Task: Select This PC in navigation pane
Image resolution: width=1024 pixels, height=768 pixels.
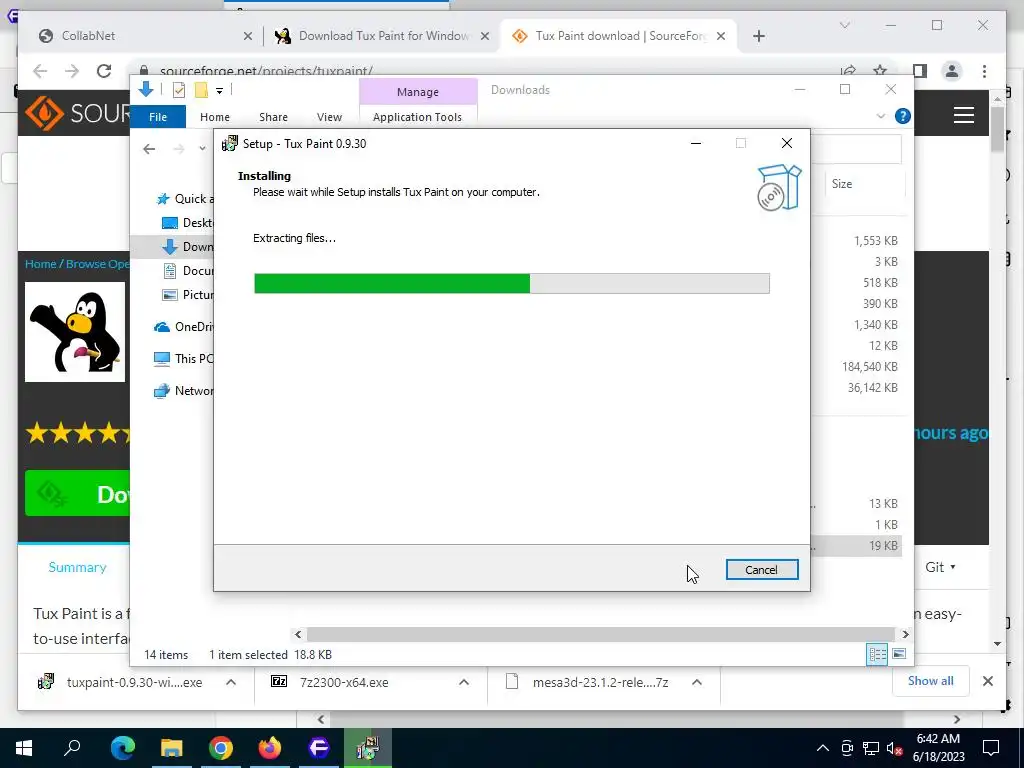Action: (184, 359)
